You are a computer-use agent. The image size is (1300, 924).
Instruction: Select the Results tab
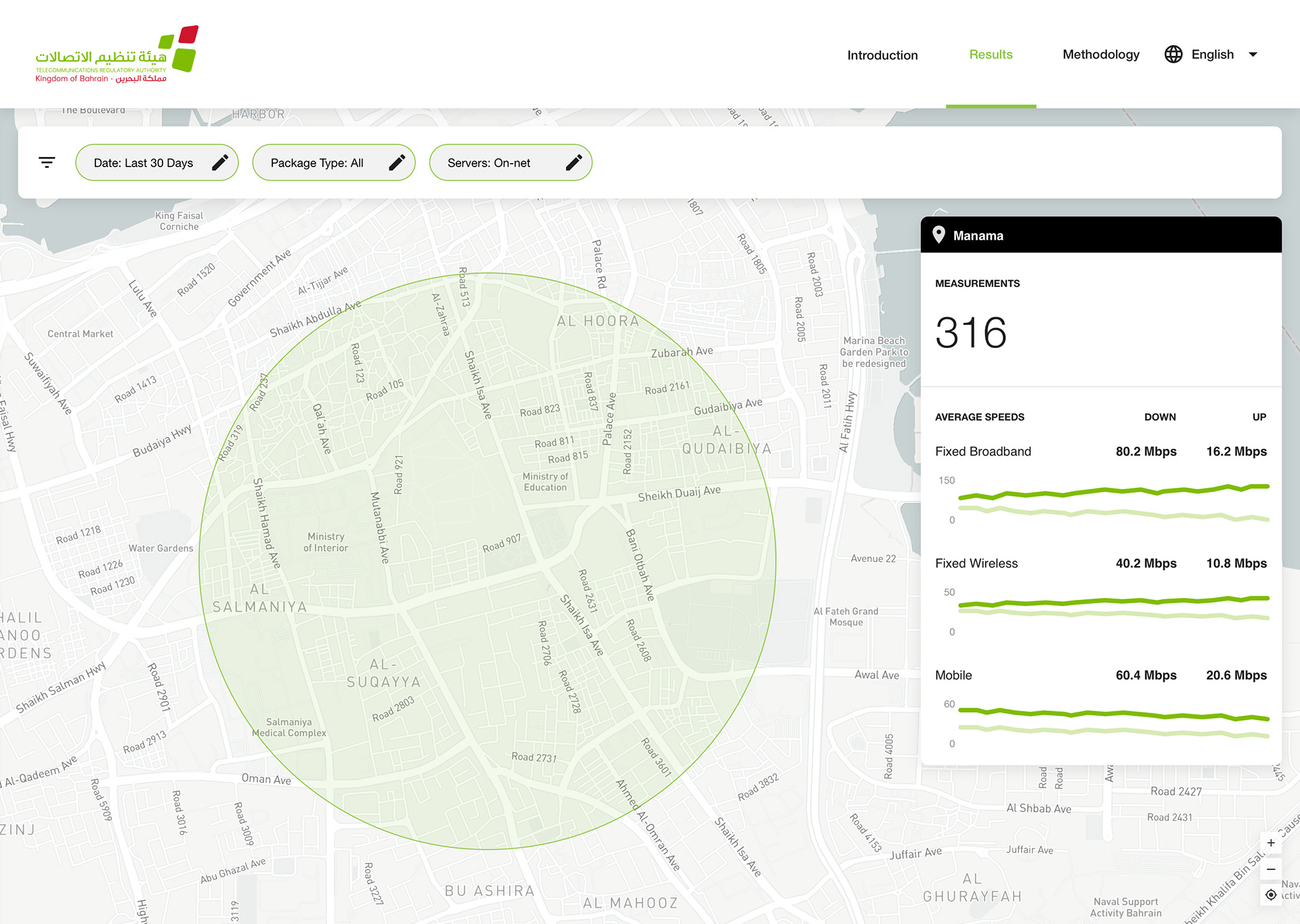(991, 54)
